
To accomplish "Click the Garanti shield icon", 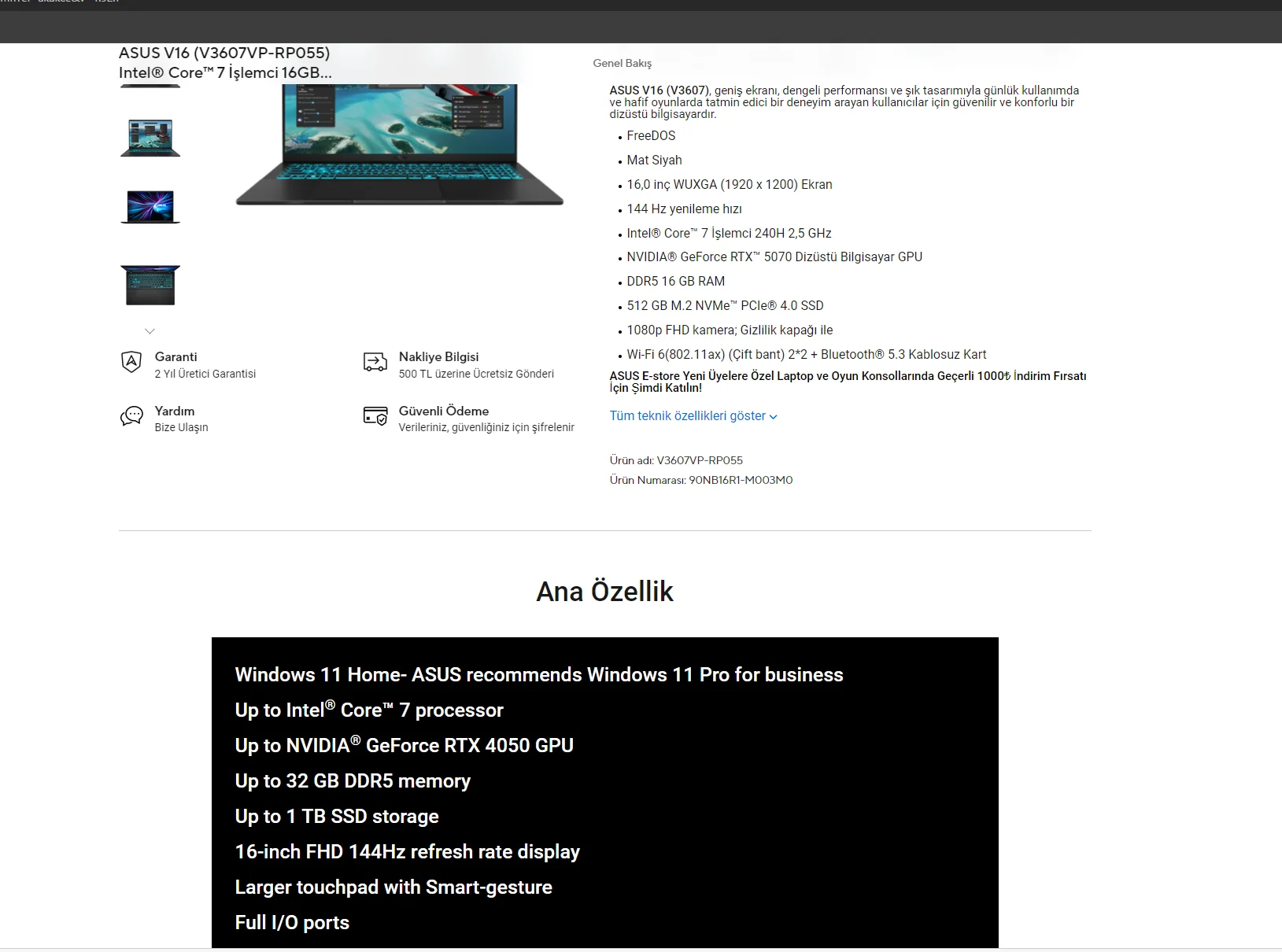I will tap(131, 362).
